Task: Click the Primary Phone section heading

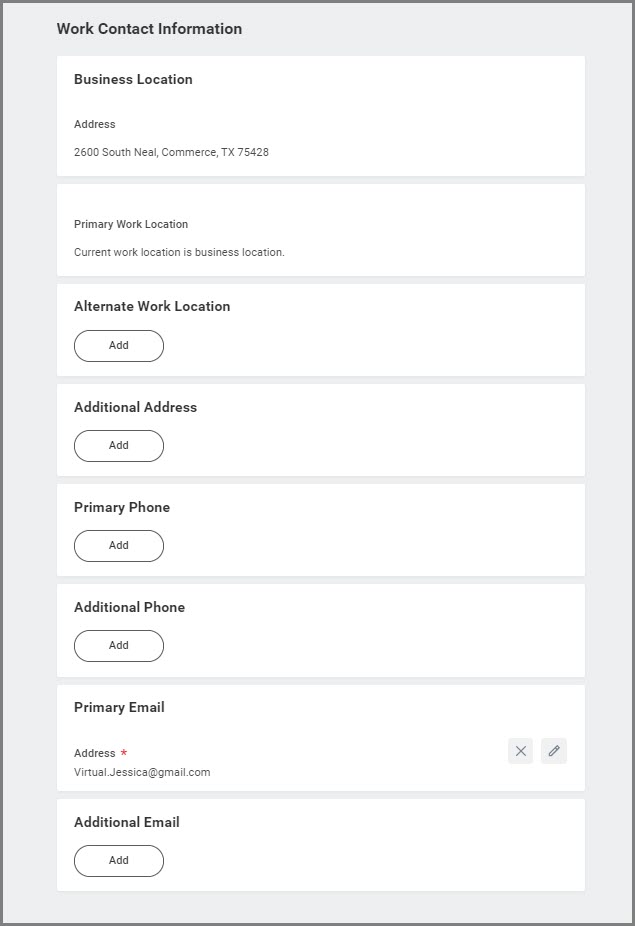Action: coord(122,508)
